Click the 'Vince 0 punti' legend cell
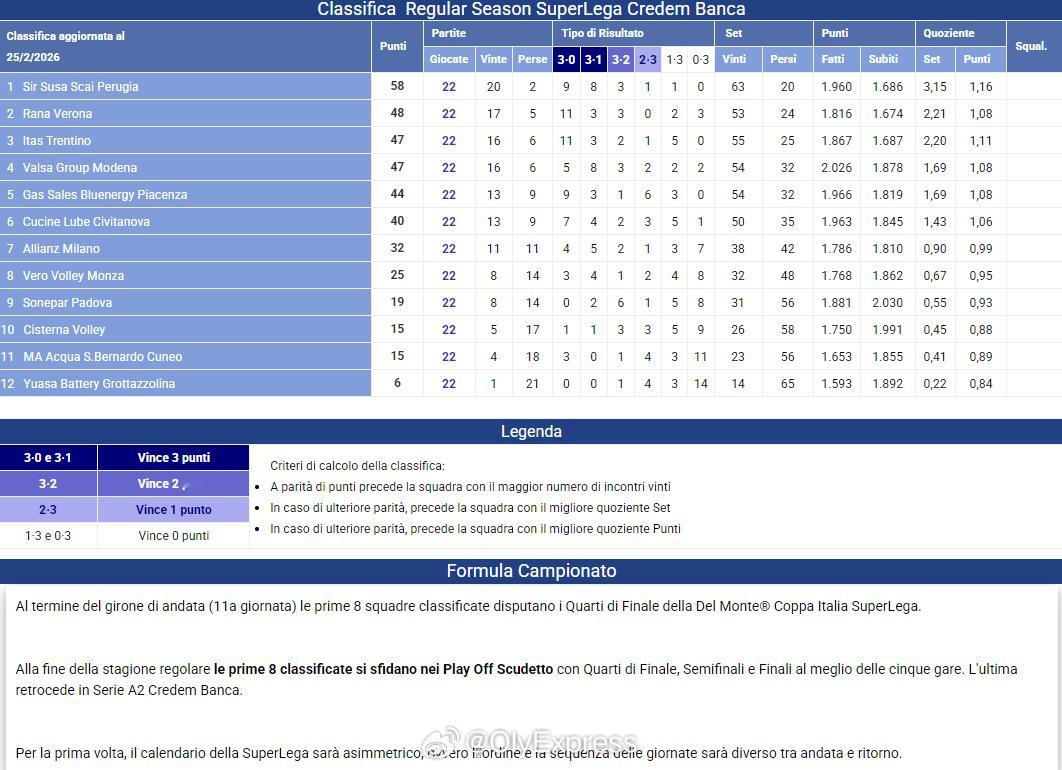This screenshot has height=770, width=1062. point(173,536)
